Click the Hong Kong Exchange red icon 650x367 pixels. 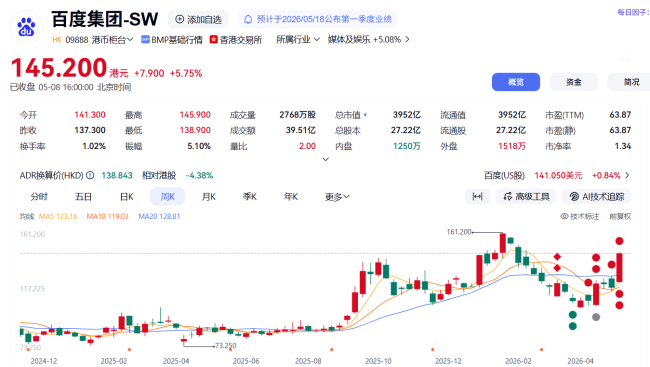click(213, 39)
